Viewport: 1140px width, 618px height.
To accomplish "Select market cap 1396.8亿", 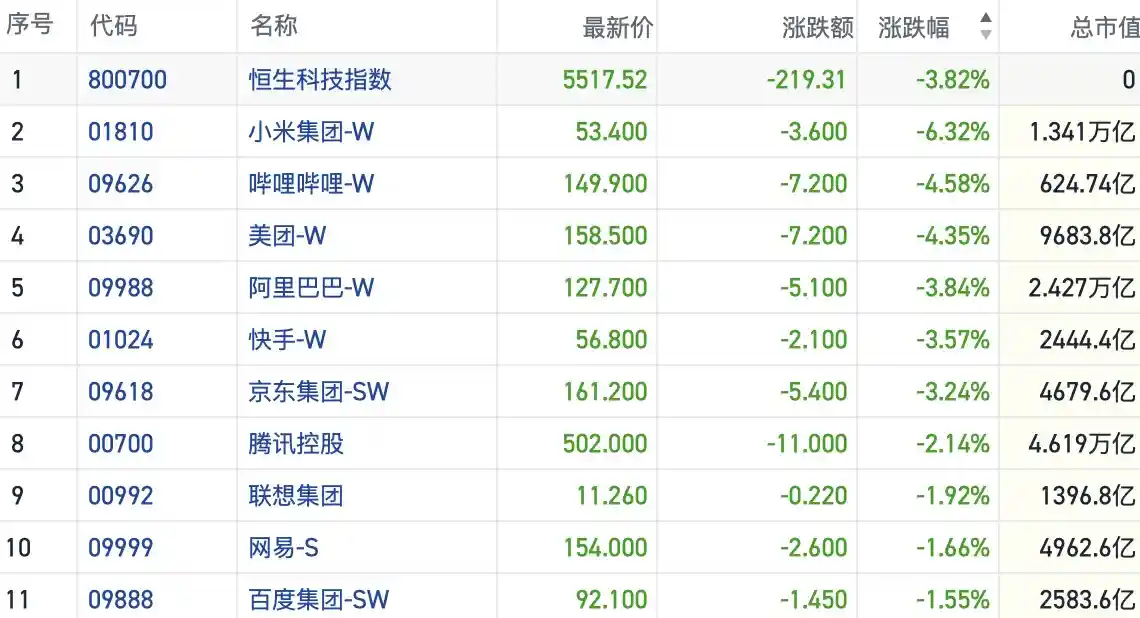I will click(x=1088, y=496).
